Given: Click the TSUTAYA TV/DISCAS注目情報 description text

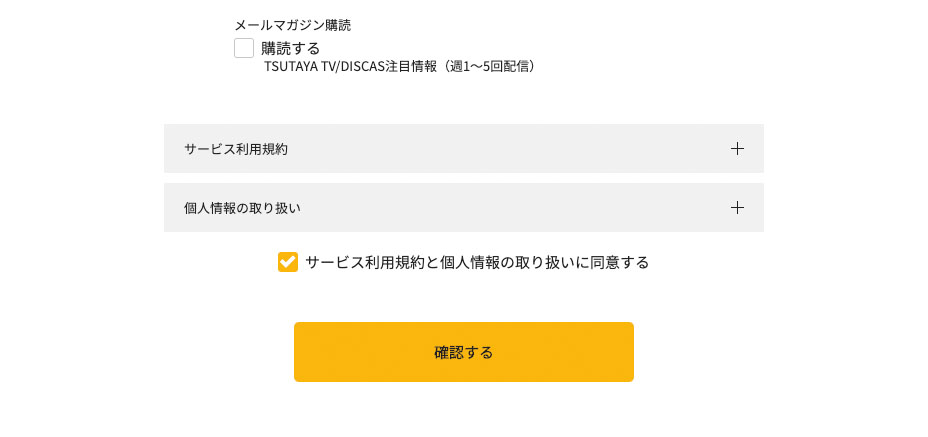Looking at the screenshot, I should pyautogui.click(x=350, y=66).
